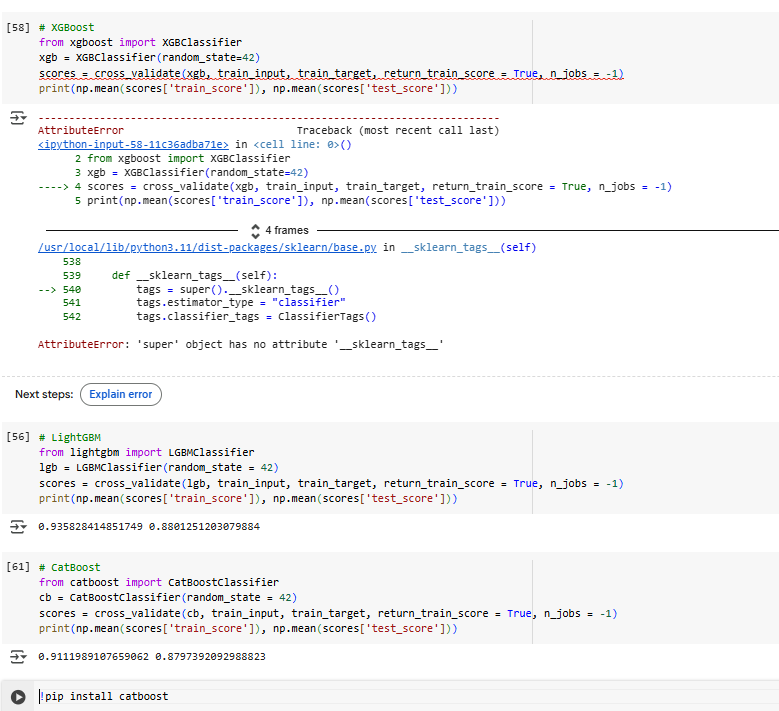This screenshot has width=779, height=711.
Task: Click the cross_validate(cb, ...) line in CatBoost cell
Action: tap(328, 614)
